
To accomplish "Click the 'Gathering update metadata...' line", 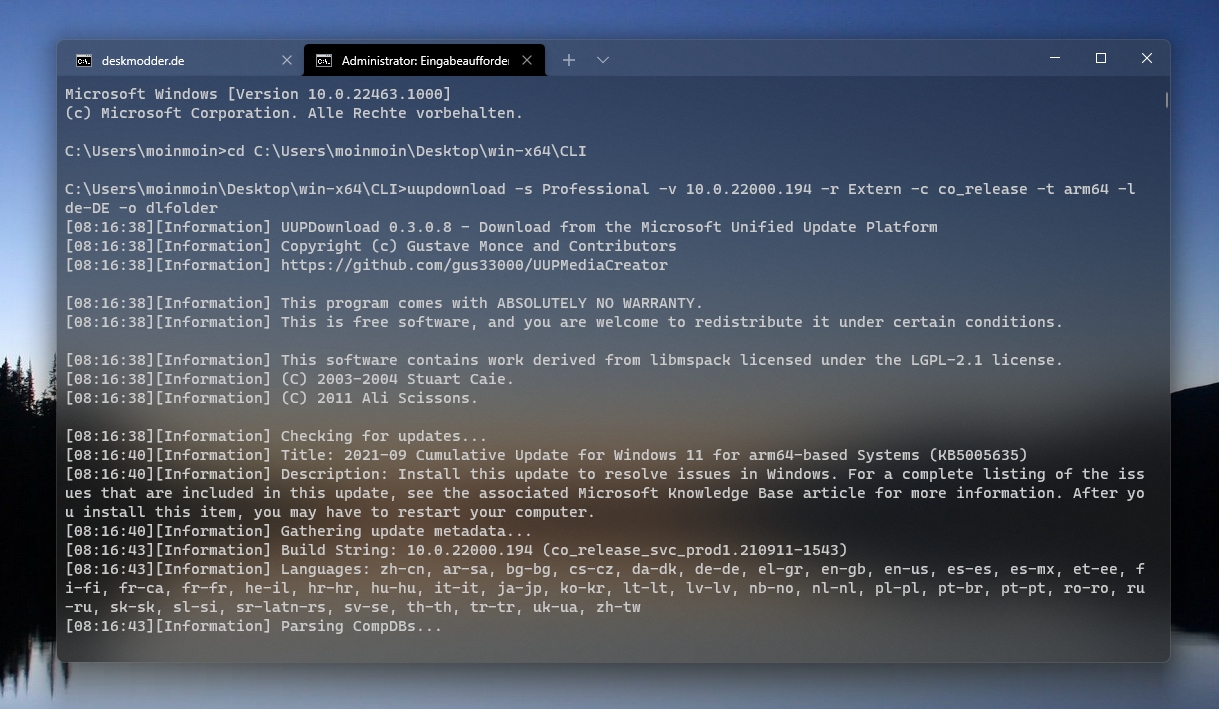I will (299, 531).
